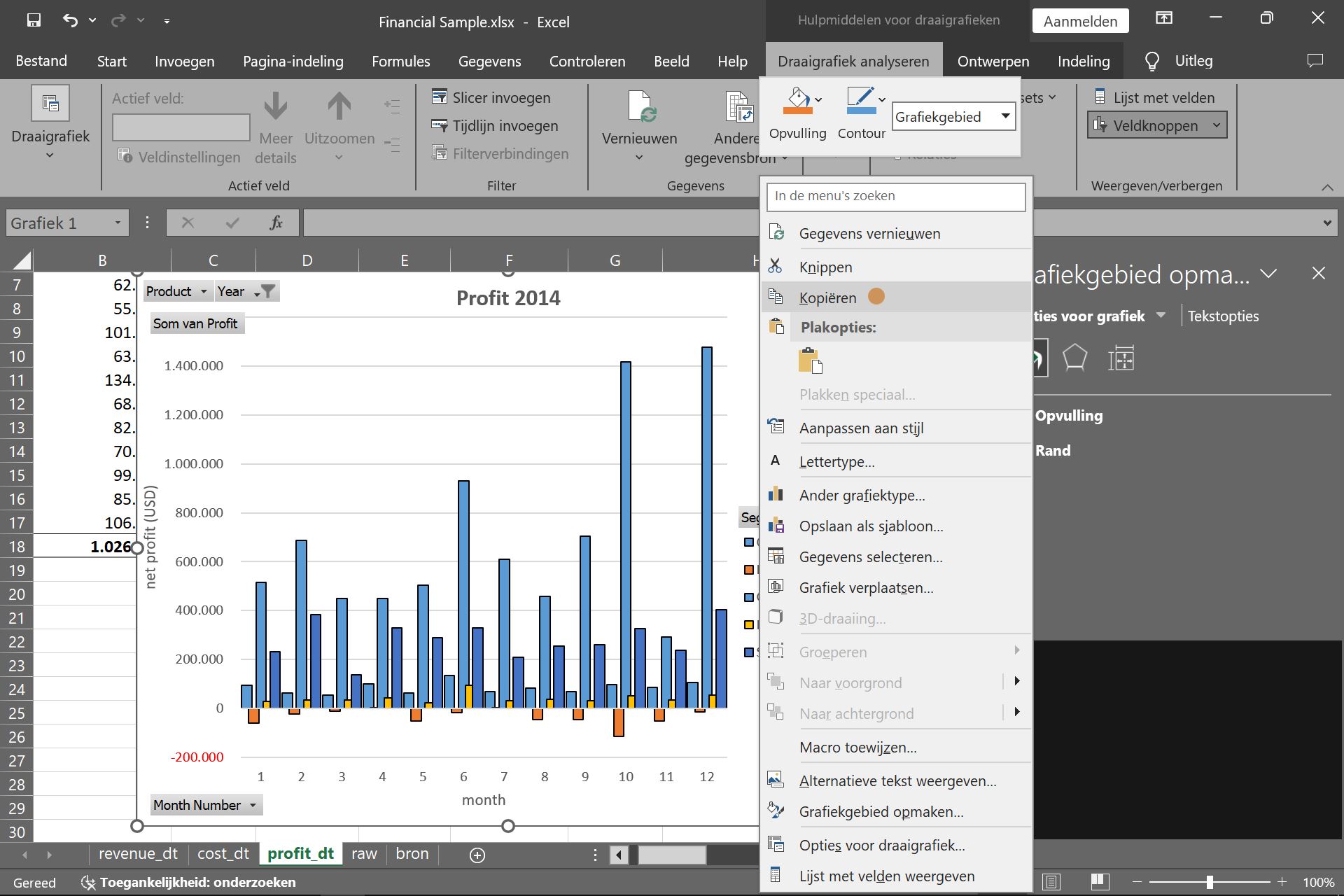
Task: Click the select all corner triangle
Action: (x=22, y=260)
